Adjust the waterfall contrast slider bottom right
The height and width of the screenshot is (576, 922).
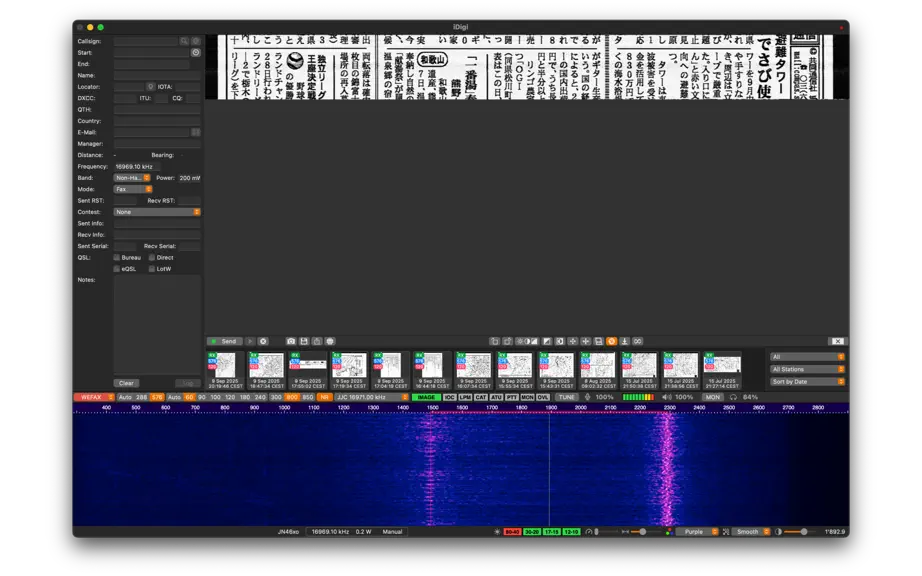(803, 532)
